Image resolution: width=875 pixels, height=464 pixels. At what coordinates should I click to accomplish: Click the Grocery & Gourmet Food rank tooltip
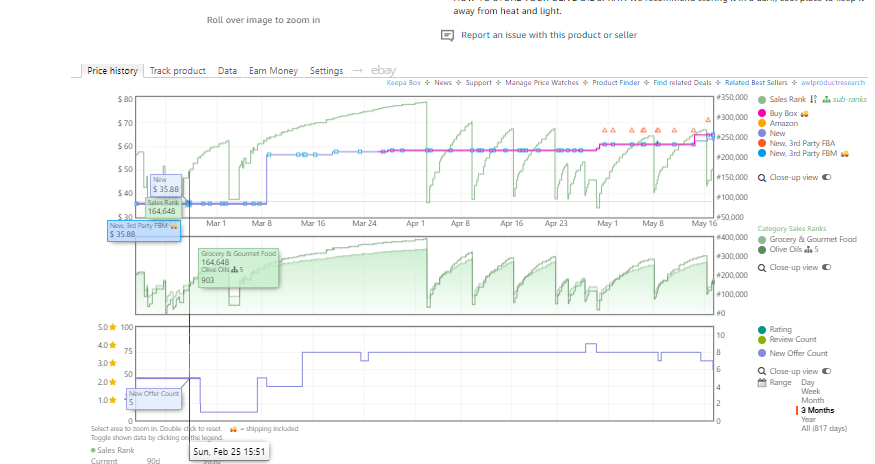click(239, 269)
